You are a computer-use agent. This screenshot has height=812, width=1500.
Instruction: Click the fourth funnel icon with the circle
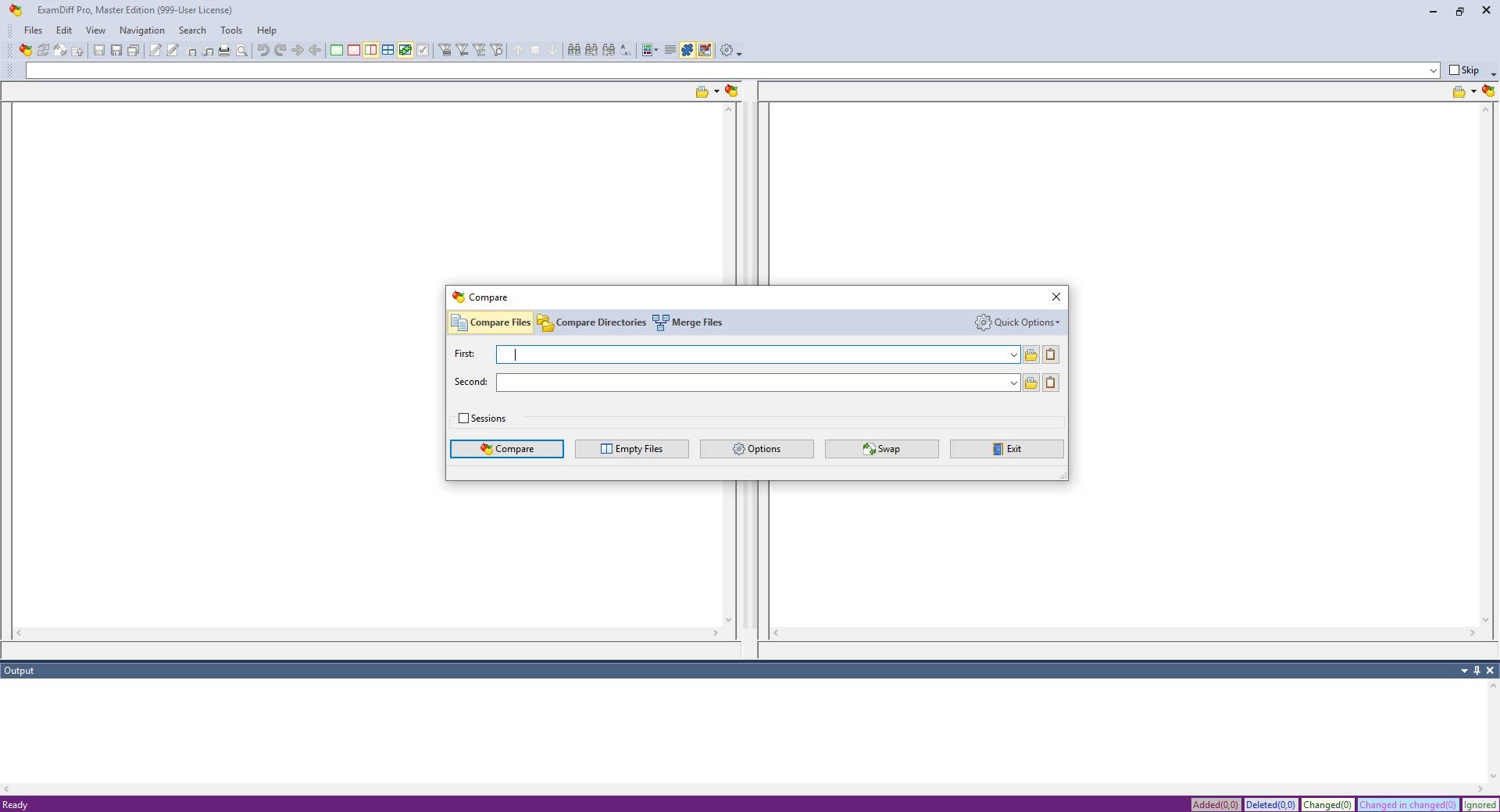tap(496, 51)
